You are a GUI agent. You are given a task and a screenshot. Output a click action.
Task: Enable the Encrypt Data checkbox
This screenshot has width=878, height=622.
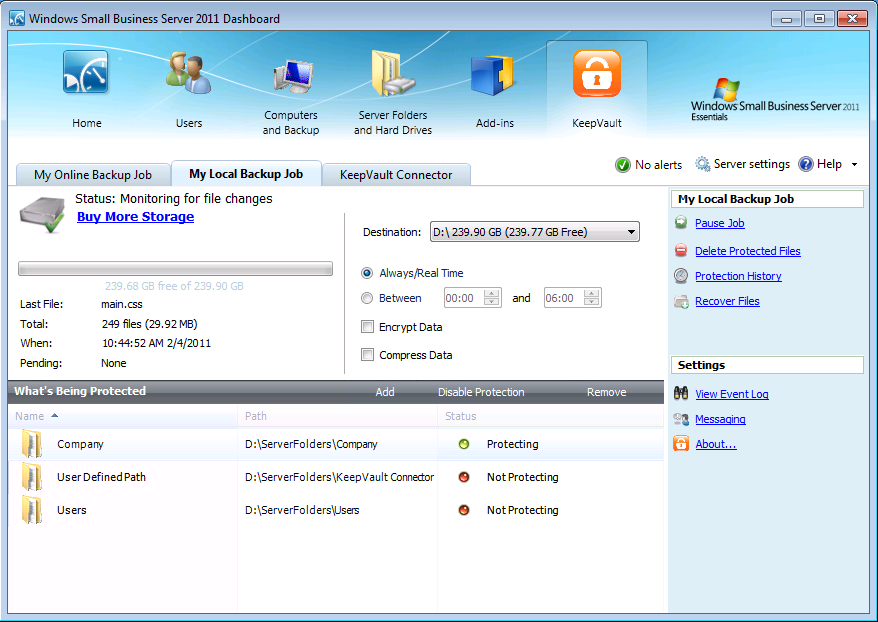[x=367, y=327]
